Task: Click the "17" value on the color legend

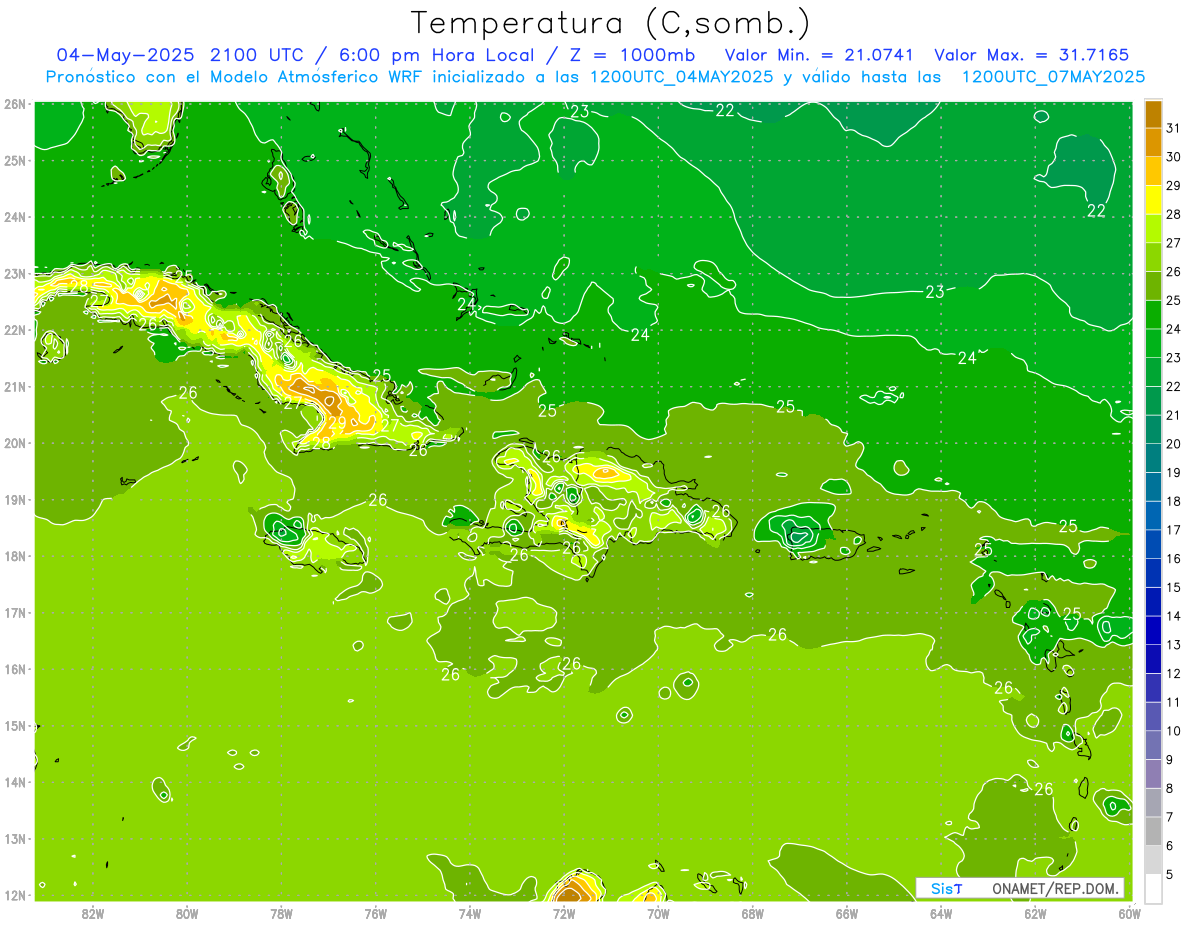Action: (1174, 530)
